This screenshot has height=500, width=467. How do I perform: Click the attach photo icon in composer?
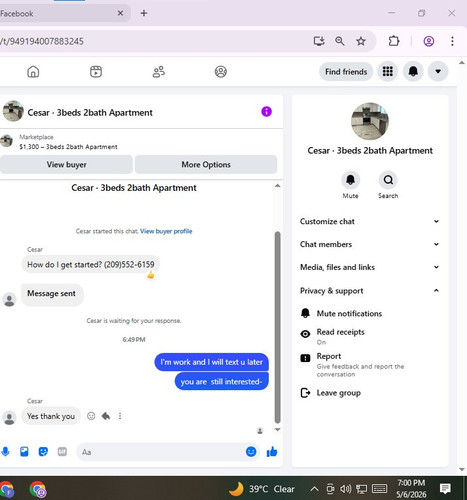click(x=24, y=452)
